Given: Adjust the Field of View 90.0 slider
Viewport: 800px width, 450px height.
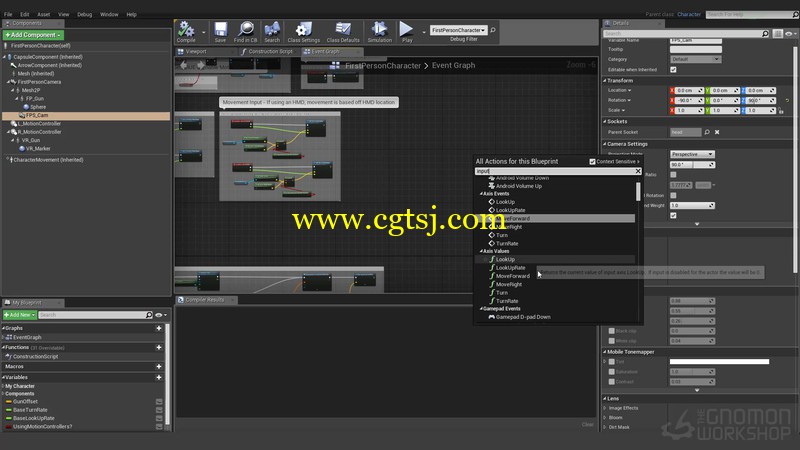Looking at the screenshot, I should [x=692, y=165].
